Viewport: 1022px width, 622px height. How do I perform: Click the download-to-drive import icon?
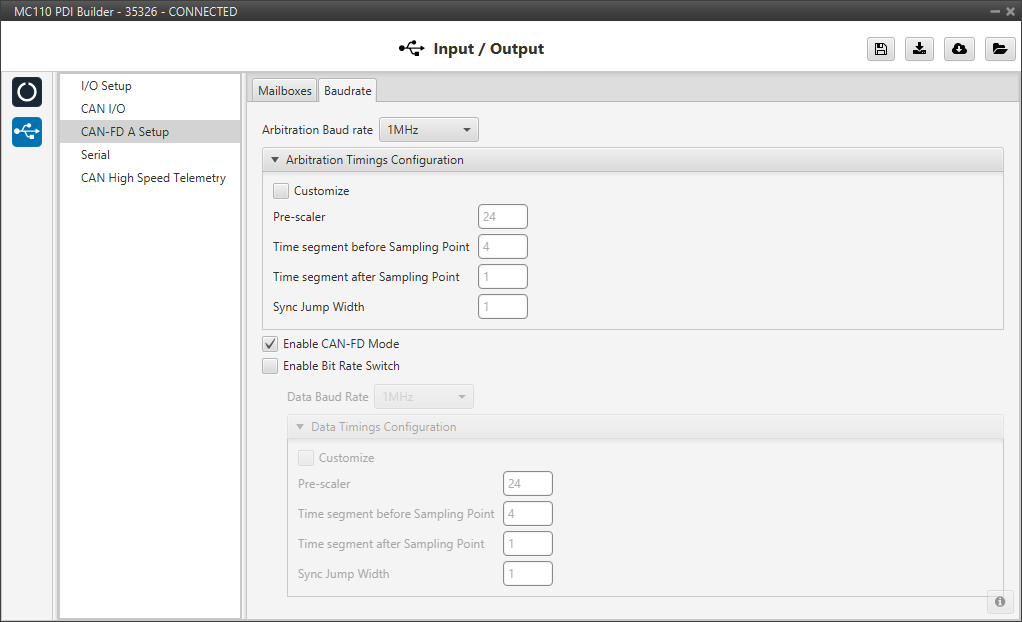tap(919, 49)
